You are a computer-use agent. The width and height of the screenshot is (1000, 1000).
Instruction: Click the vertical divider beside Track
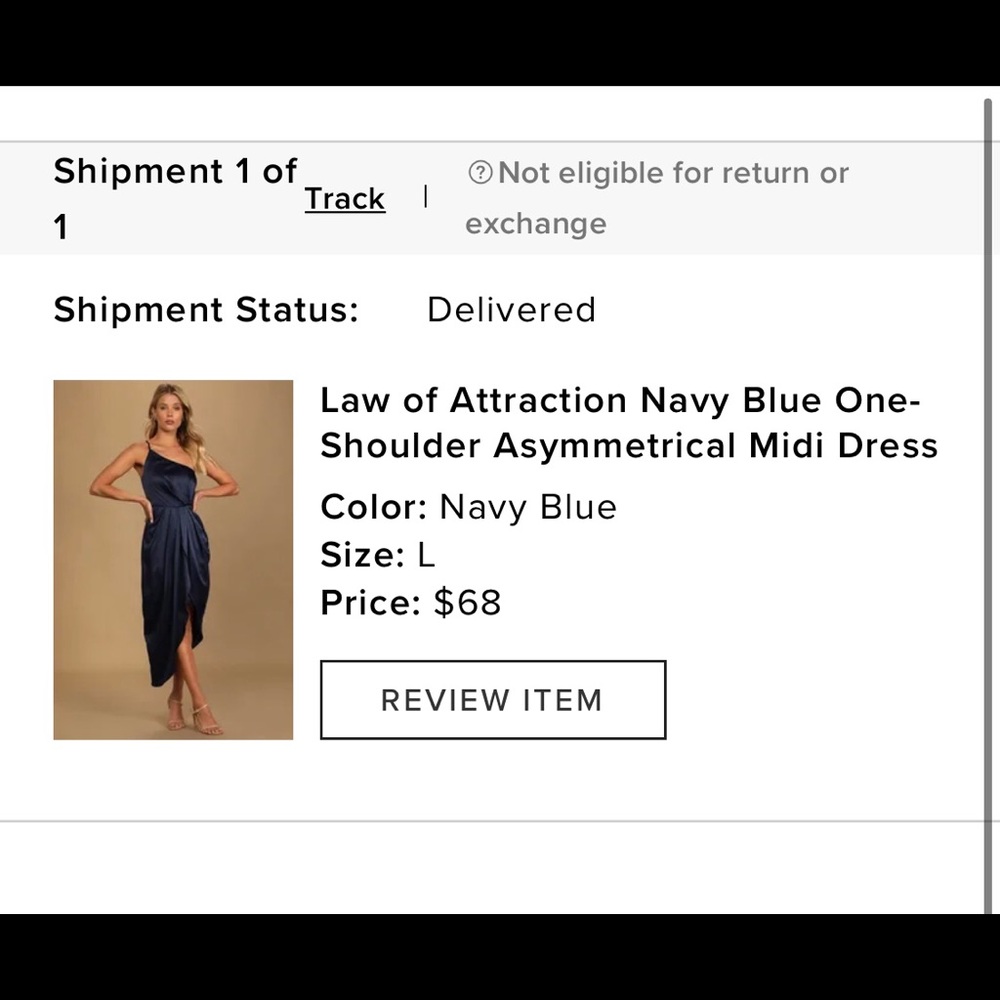tap(426, 196)
